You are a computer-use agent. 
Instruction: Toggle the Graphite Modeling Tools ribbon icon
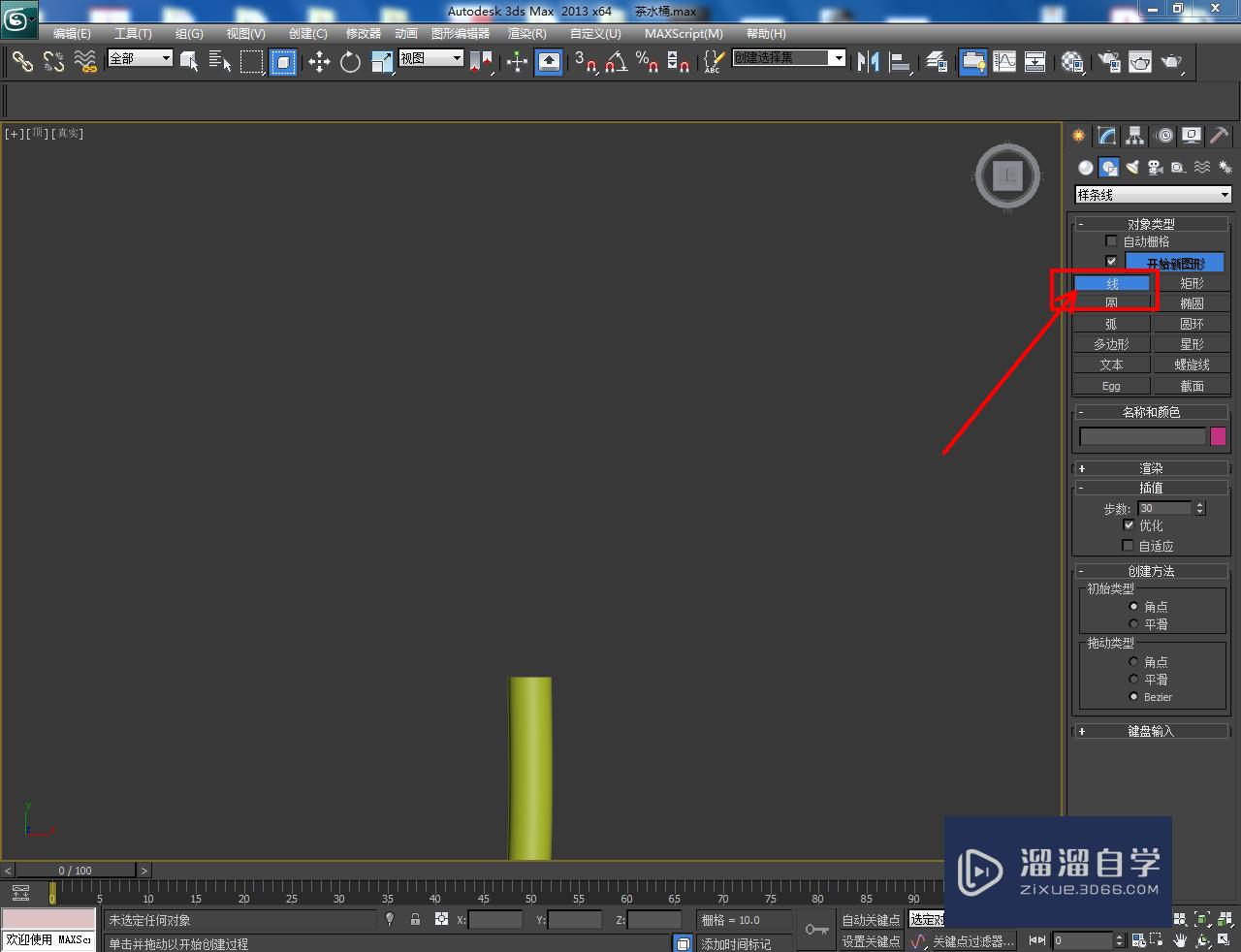click(x=972, y=62)
